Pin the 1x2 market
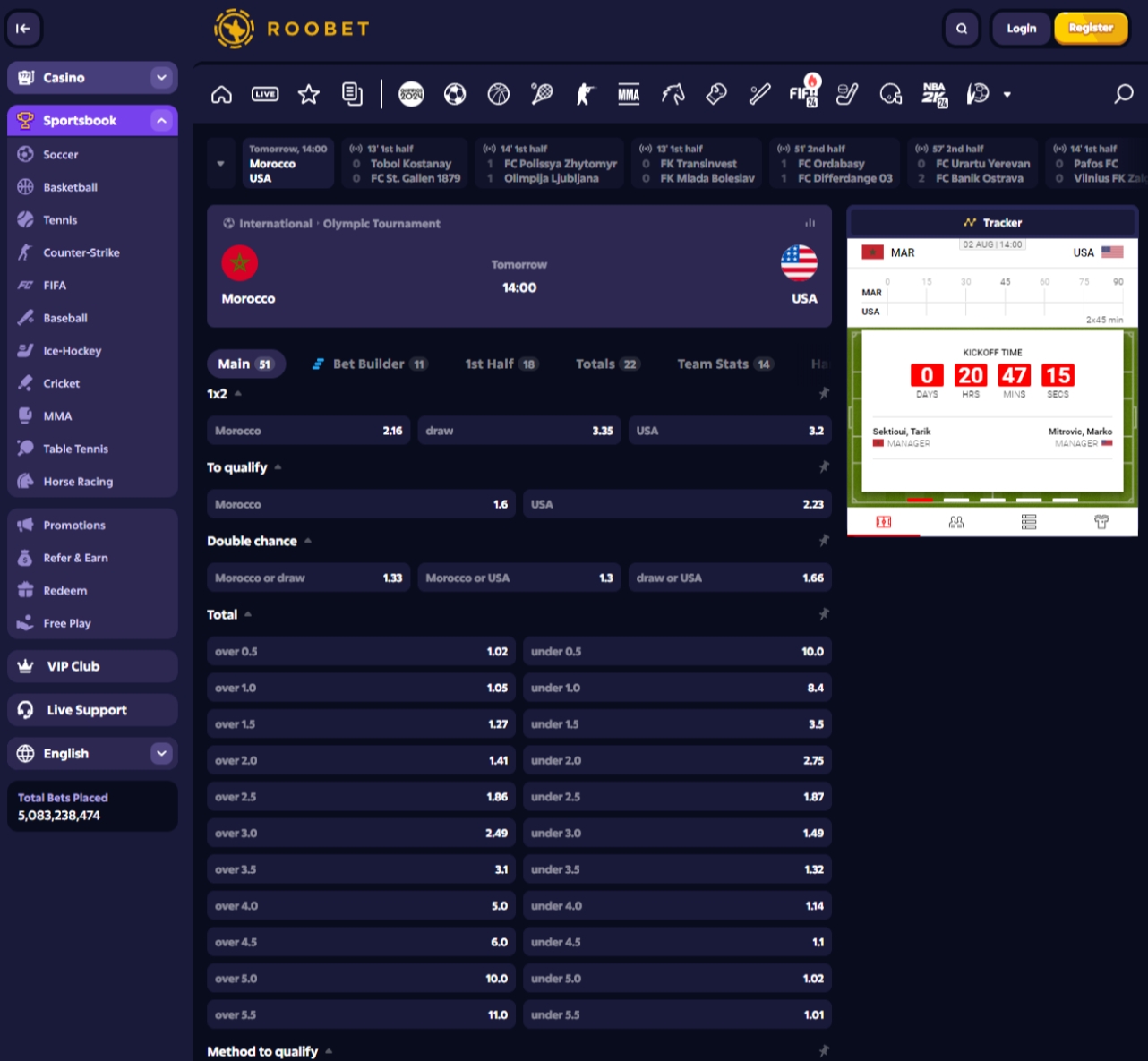Screen dimensions: 1148x1061 (x=824, y=393)
